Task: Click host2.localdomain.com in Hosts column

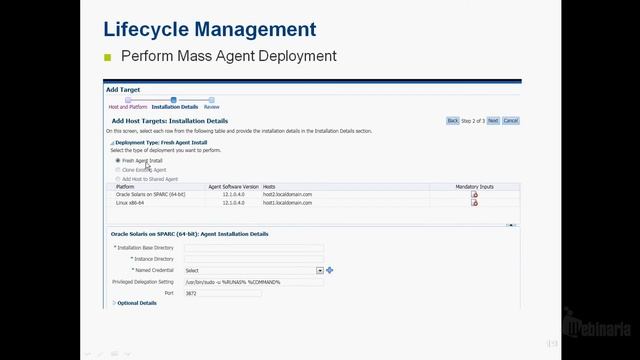Action: click(x=287, y=194)
